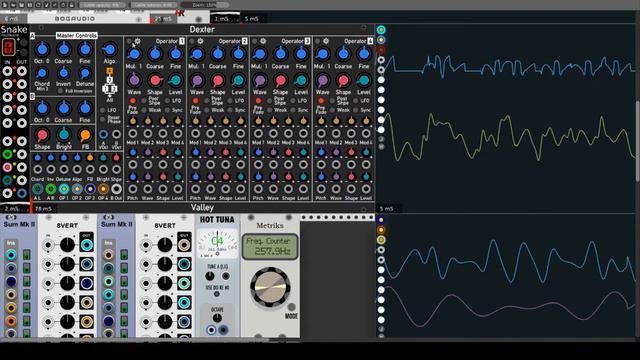Image resolution: width=640 pixels, height=360 pixels.
Task: Click the Snake channel number display
Action: point(9,47)
